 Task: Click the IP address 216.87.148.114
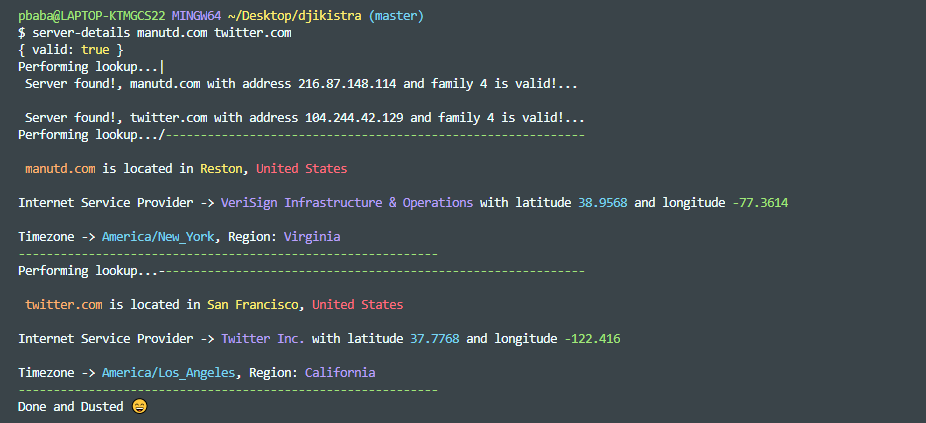347,84
